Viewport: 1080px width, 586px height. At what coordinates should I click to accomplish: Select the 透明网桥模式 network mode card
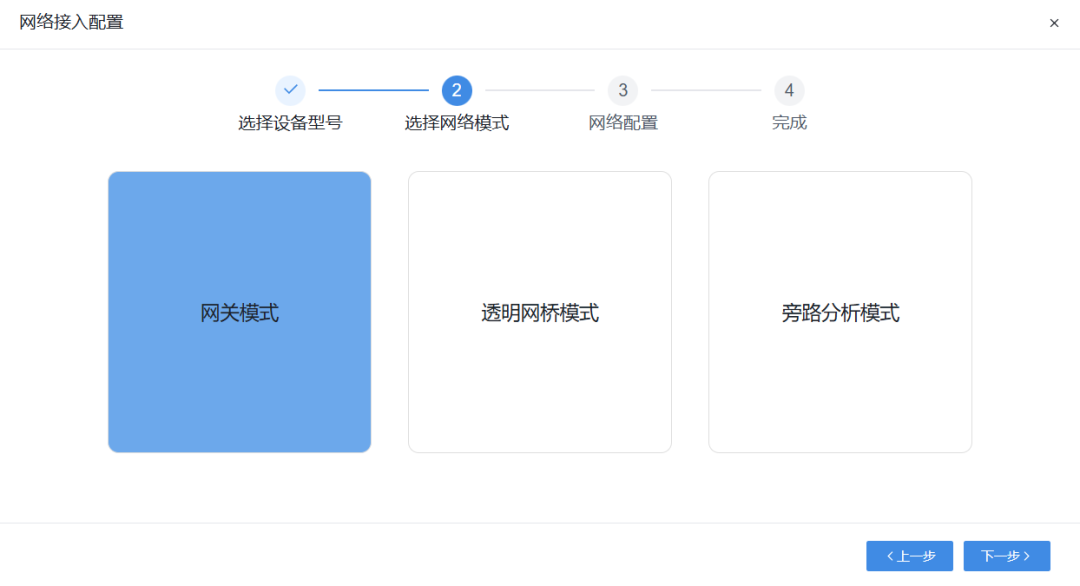click(540, 312)
